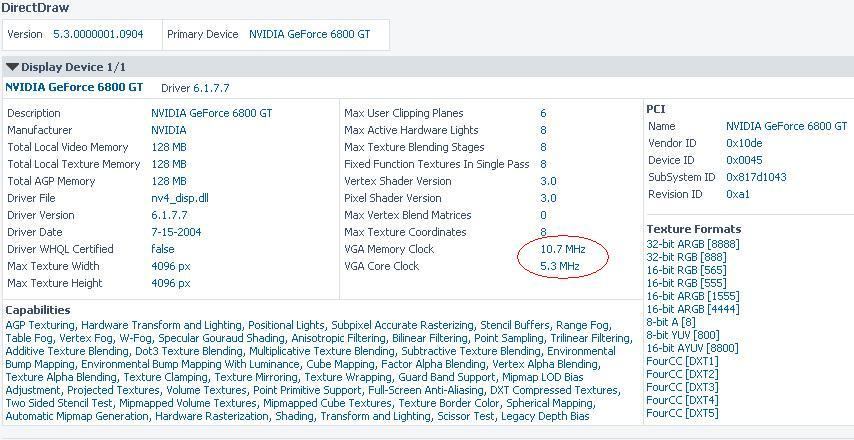The image size is (854, 440).
Task: Collapse the Display Device 1/1 section
Action: pyautogui.click(x=13, y=68)
